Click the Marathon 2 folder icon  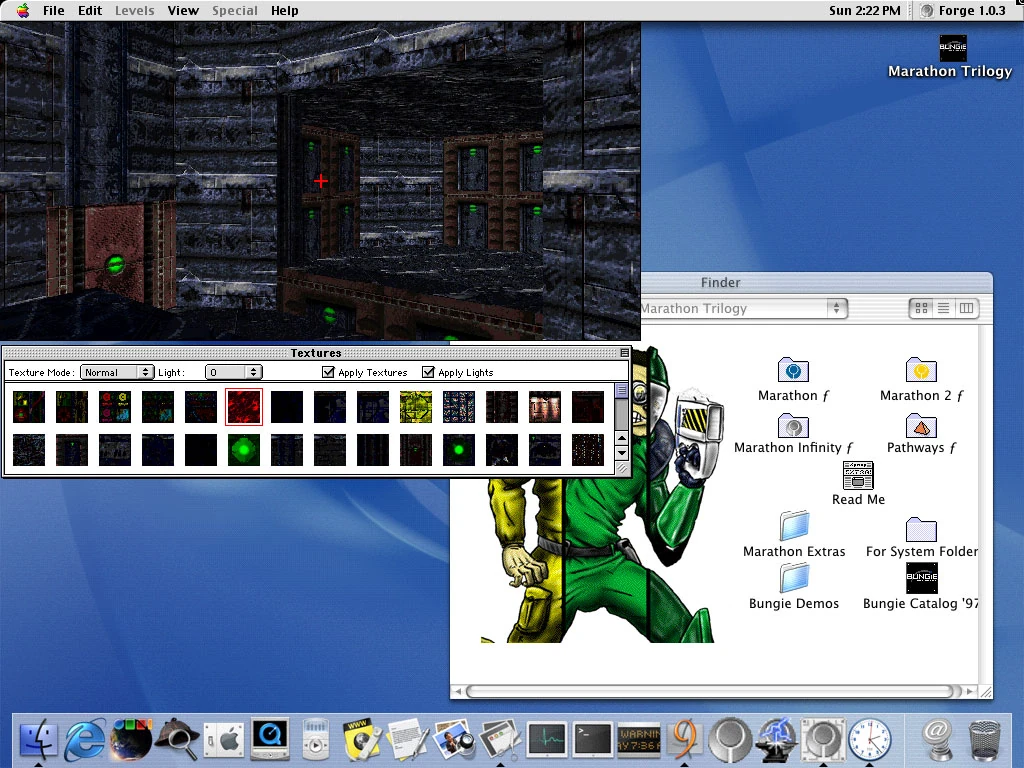coord(920,371)
